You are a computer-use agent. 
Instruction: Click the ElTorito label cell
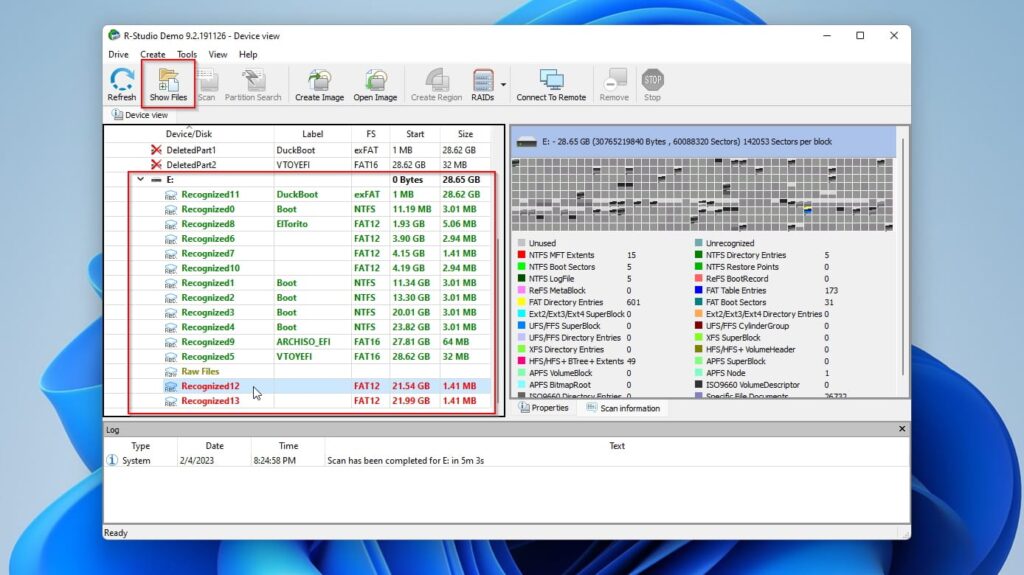[x=291, y=223]
